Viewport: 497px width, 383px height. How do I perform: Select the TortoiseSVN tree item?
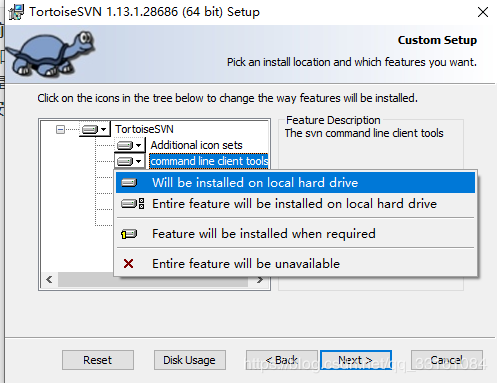click(x=144, y=129)
